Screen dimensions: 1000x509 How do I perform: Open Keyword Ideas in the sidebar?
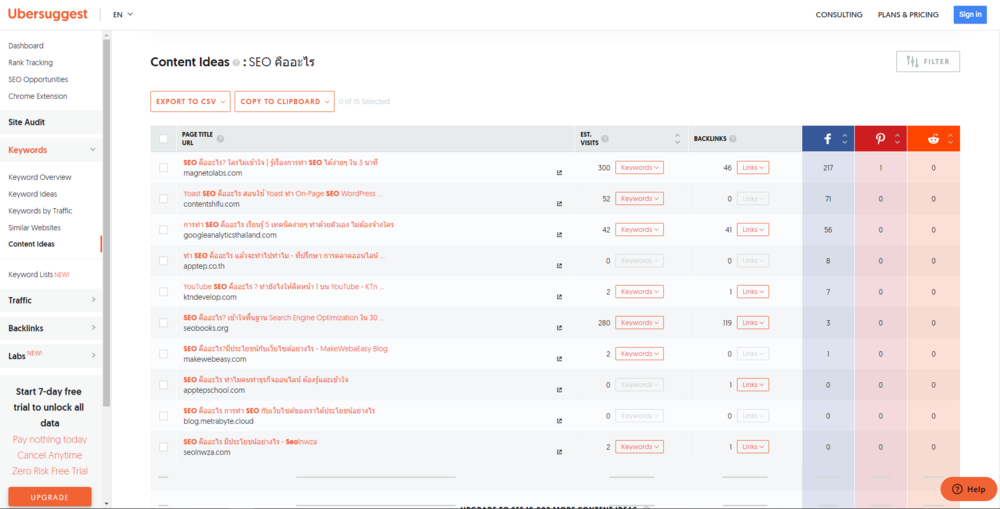pyautogui.click(x=33, y=194)
